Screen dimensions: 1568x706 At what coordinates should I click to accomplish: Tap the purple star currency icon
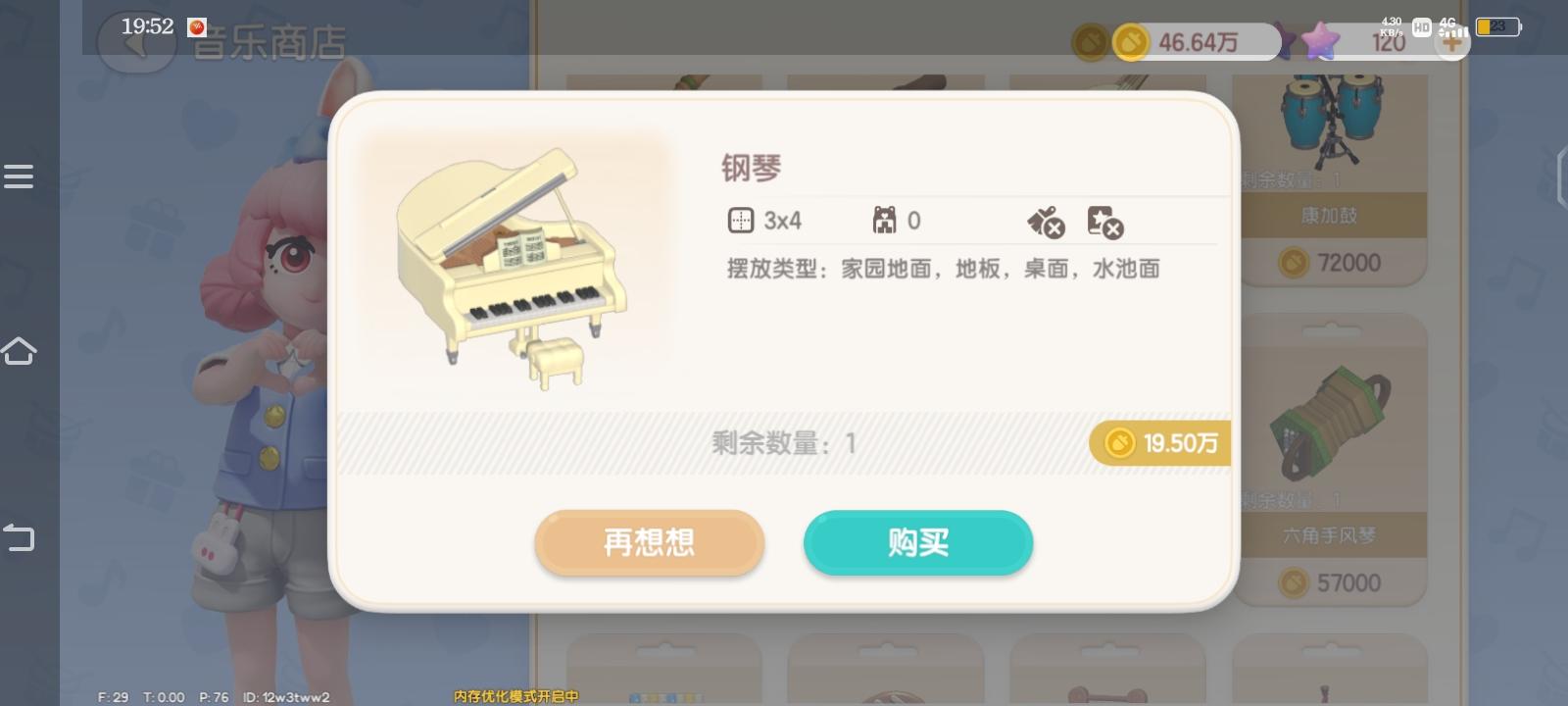click(1320, 42)
